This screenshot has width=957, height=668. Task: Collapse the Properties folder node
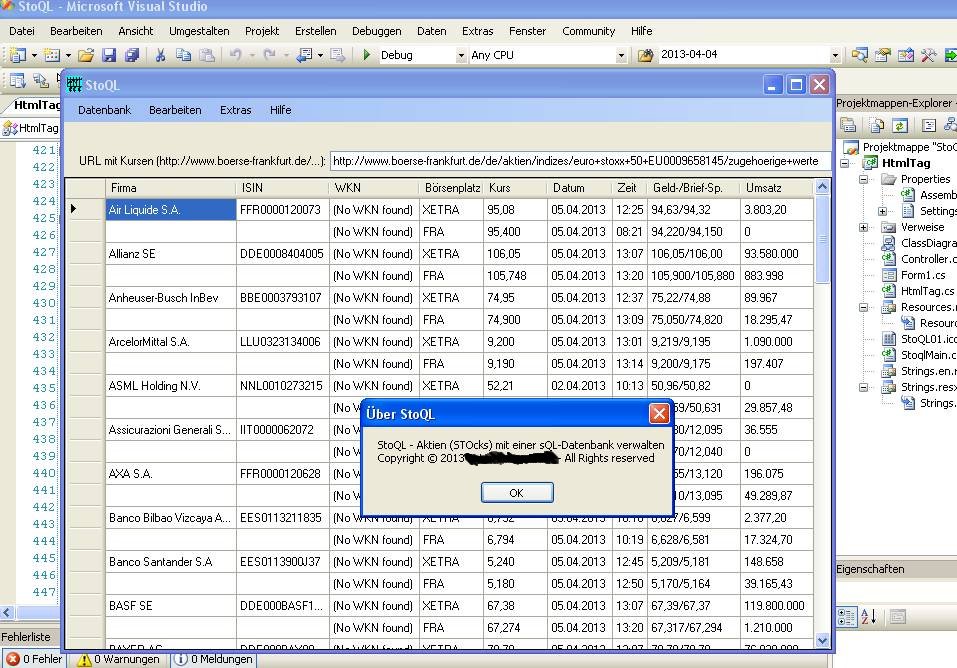pos(863,180)
